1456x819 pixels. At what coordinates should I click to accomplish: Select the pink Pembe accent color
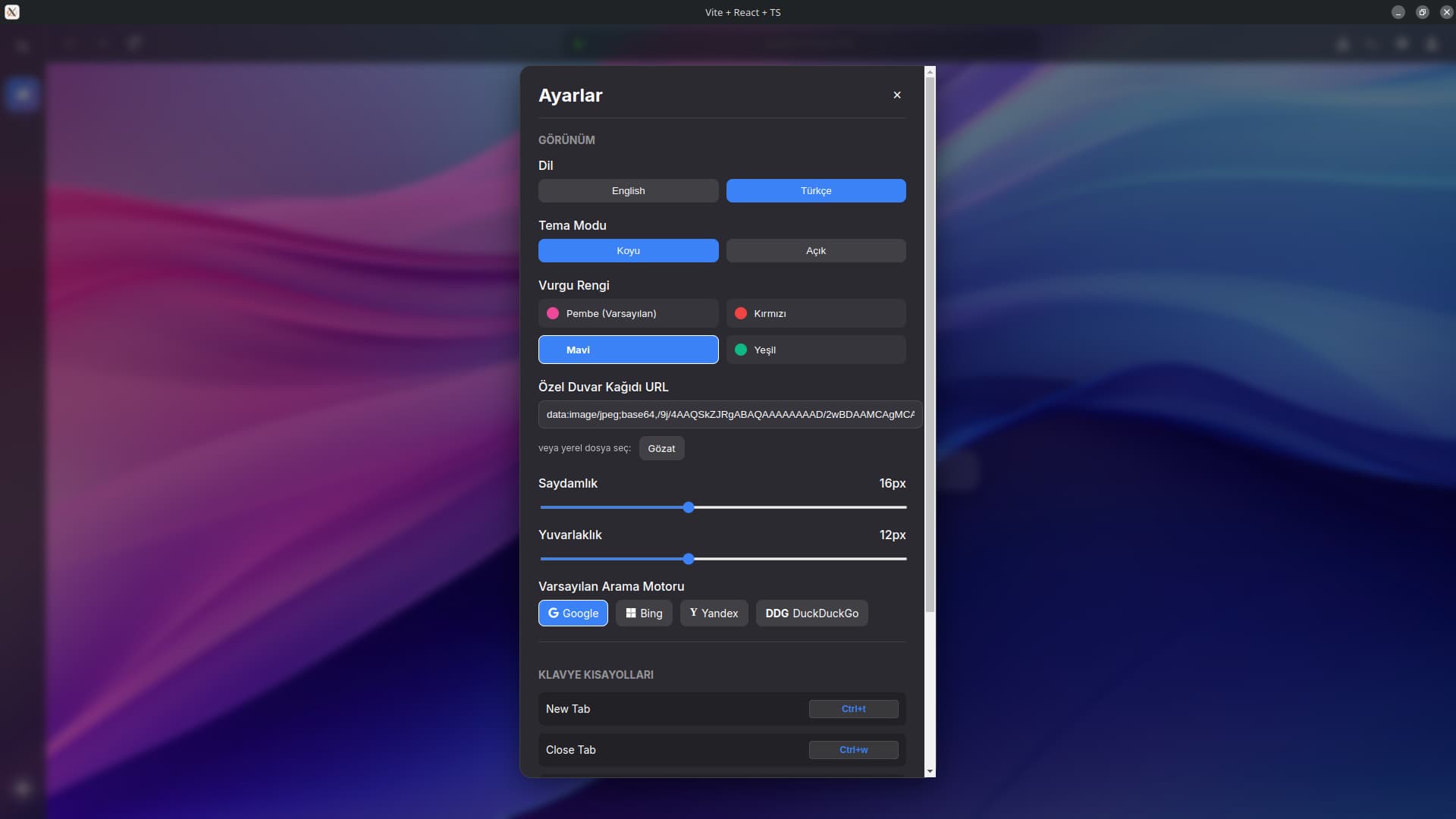628,313
